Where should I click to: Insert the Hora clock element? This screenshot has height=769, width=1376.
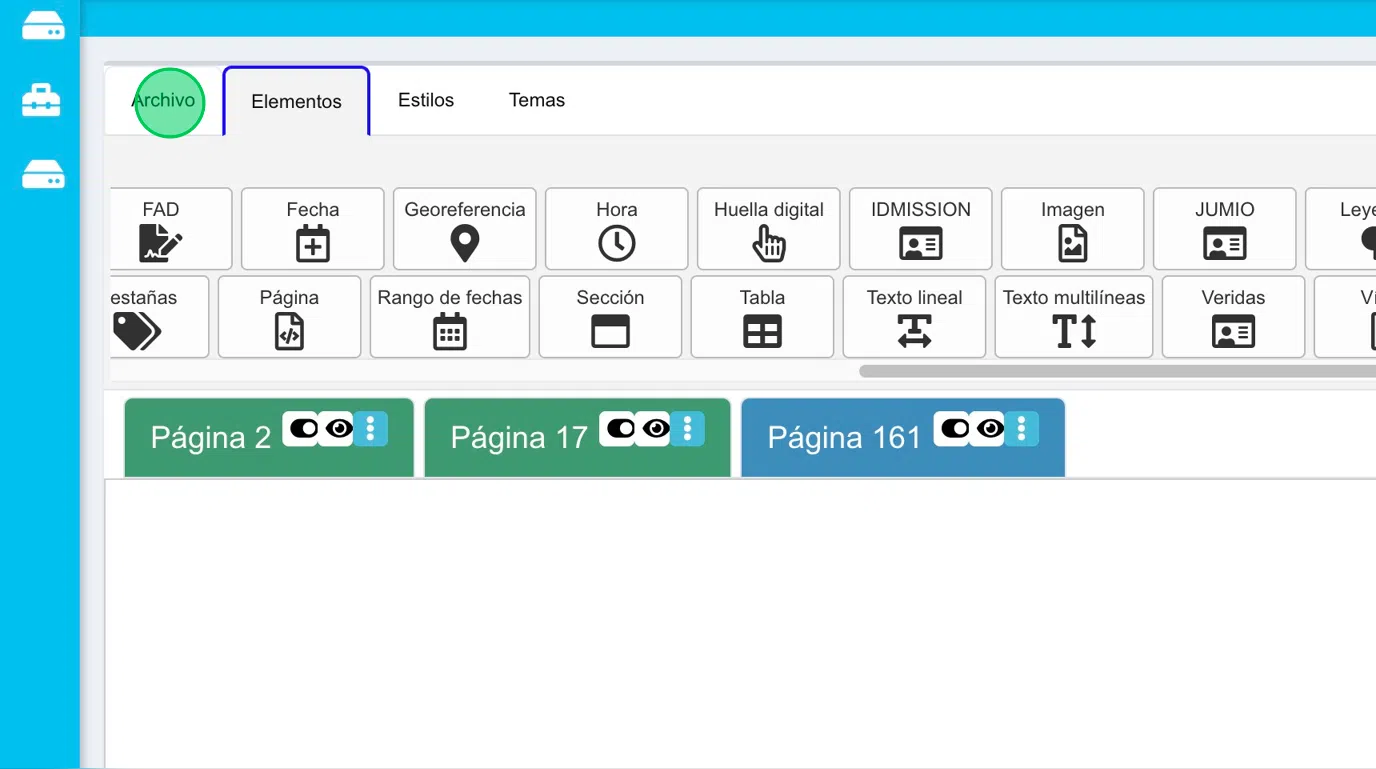click(x=616, y=229)
